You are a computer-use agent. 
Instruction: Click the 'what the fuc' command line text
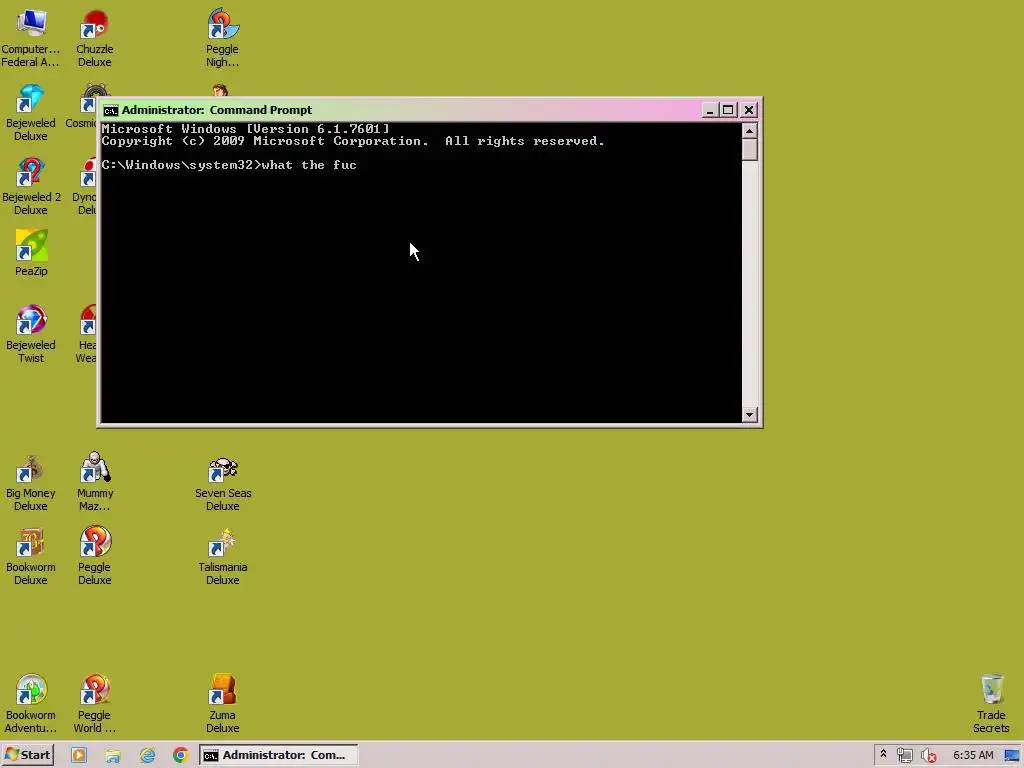[x=309, y=165]
